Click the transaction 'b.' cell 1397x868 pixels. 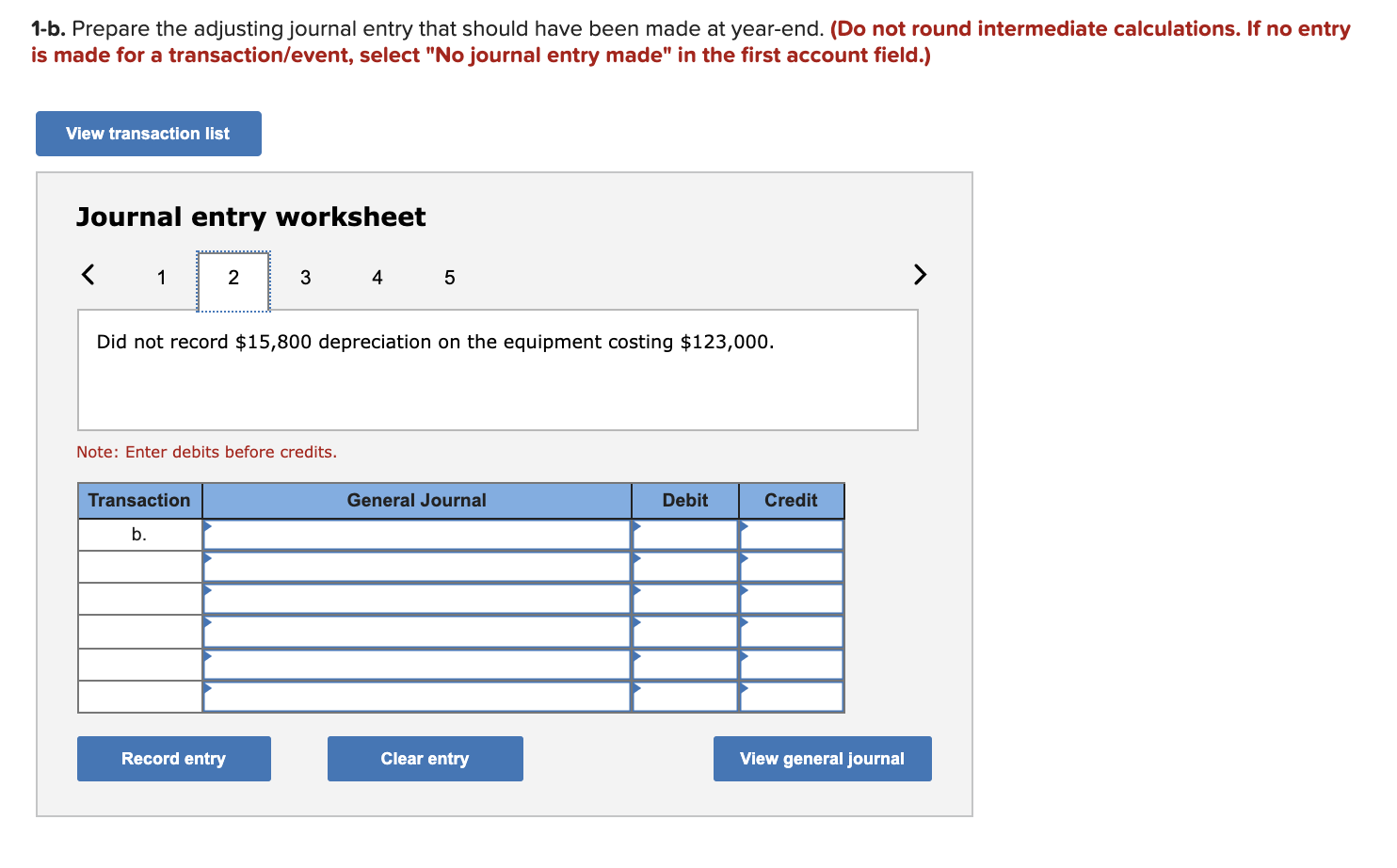click(x=139, y=534)
